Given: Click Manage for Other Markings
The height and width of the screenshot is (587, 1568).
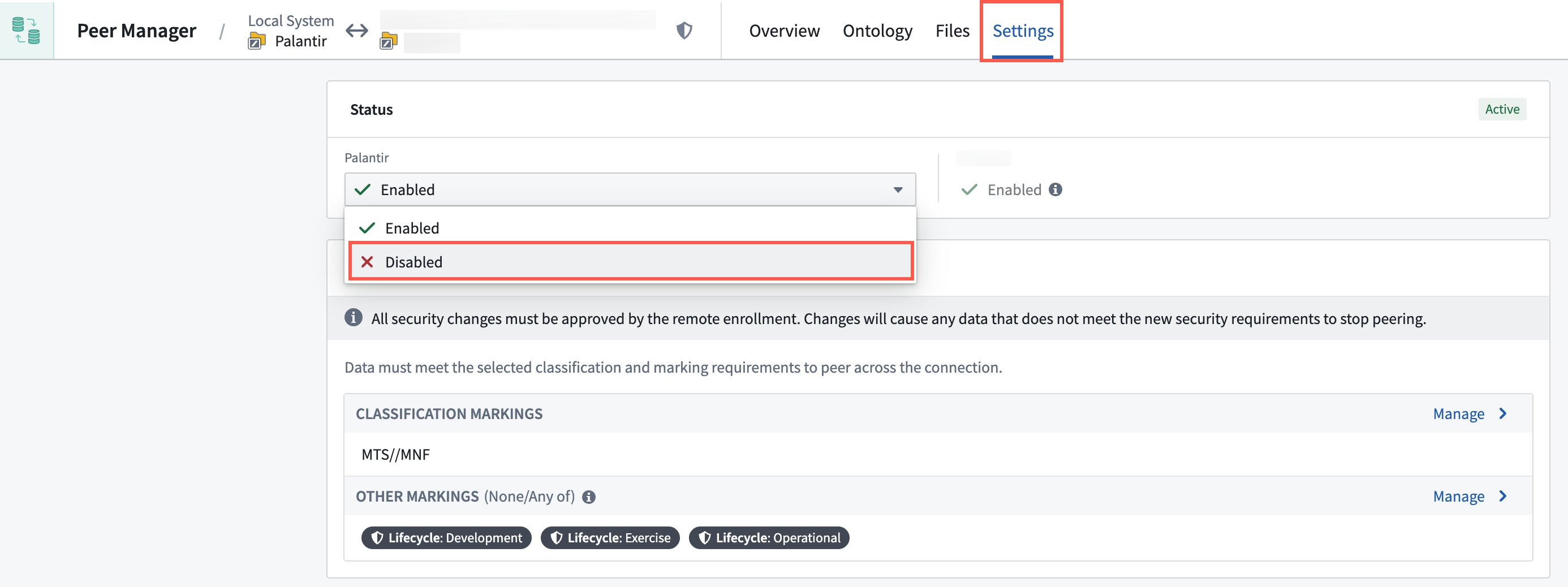Looking at the screenshot, I should click(x=1470, y=497).
